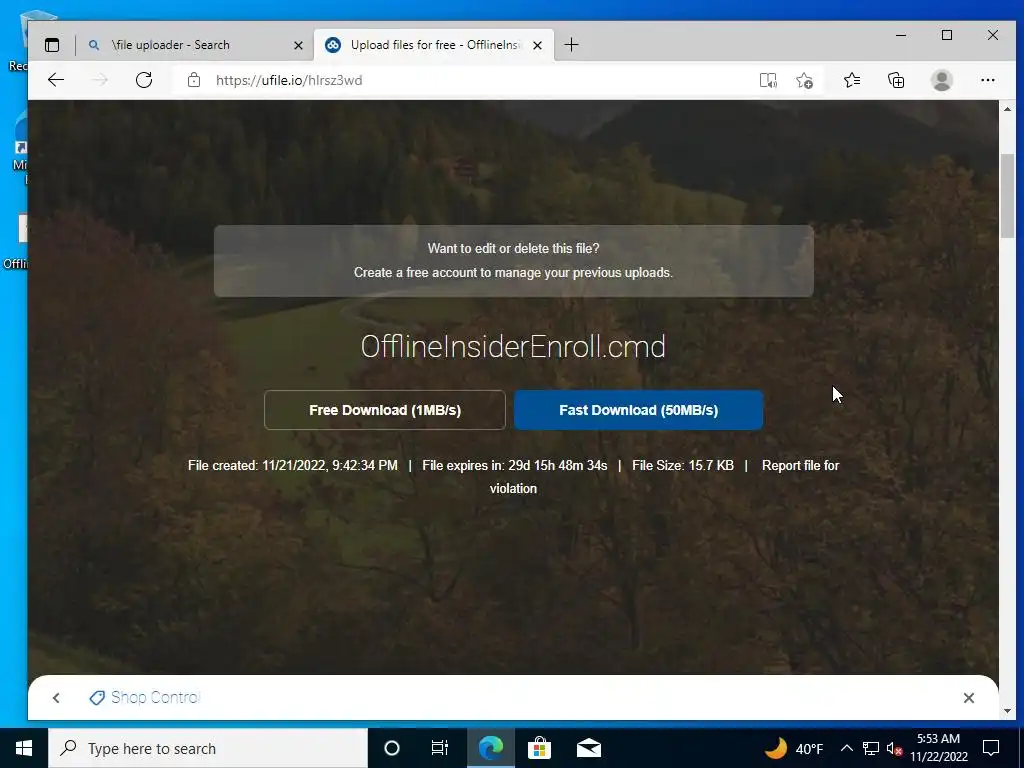Click OfflineInsiderEnroll.cmd file name
This screenshot has width=1024, height=768.
click(x=513, y=346)
